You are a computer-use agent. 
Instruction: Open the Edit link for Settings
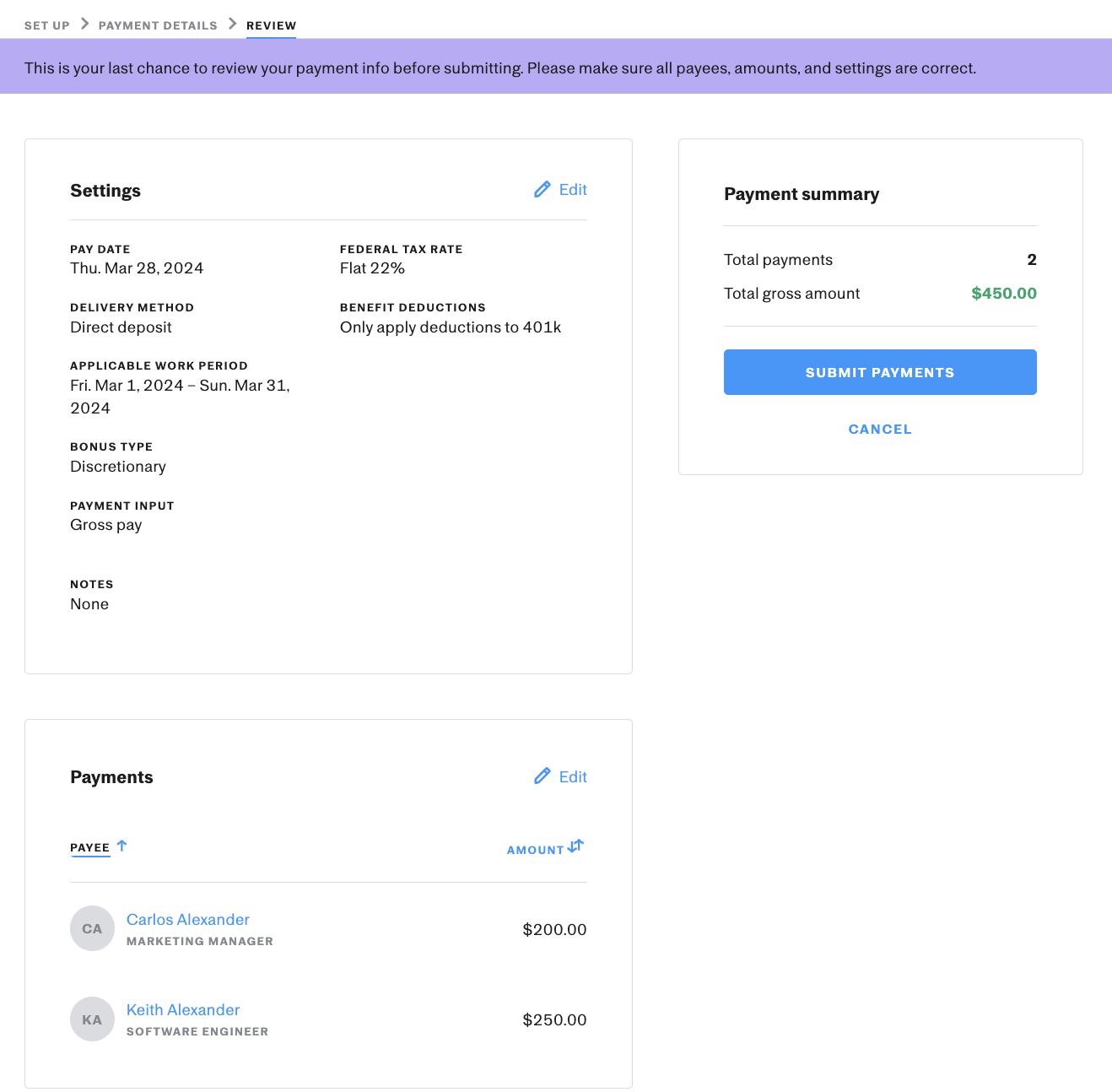pyautogui.click(x=572, y=190)
